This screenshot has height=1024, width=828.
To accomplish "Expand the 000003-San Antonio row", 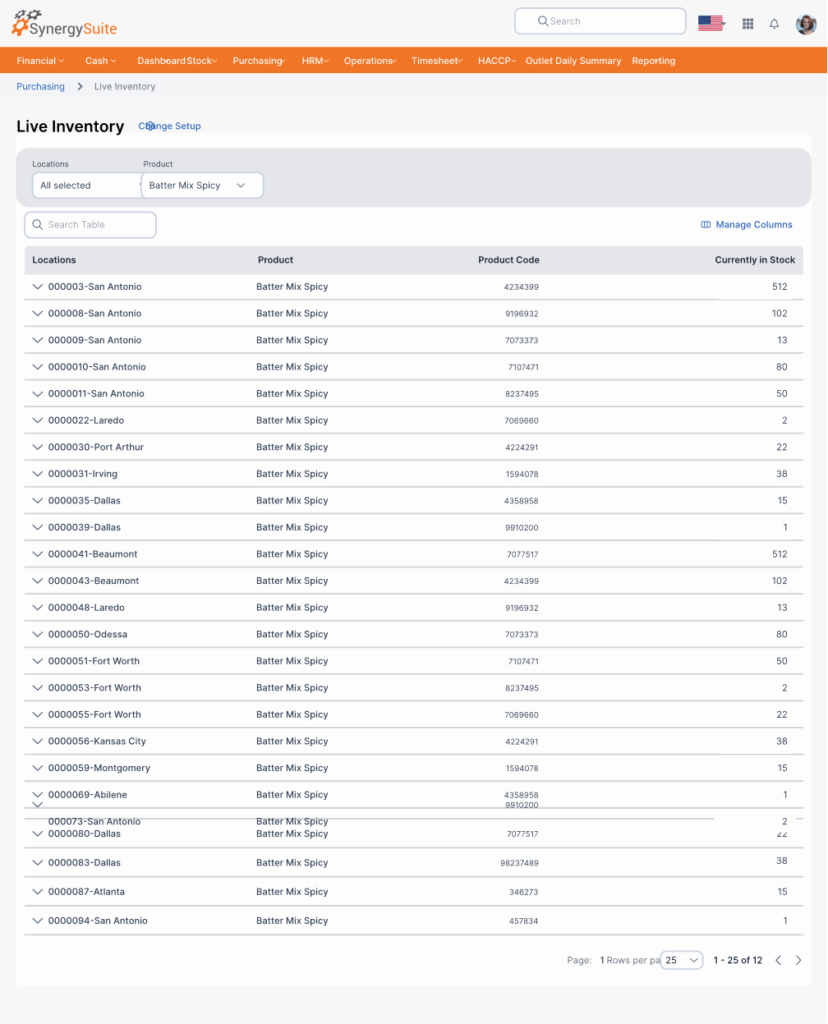I will (38, 287).
